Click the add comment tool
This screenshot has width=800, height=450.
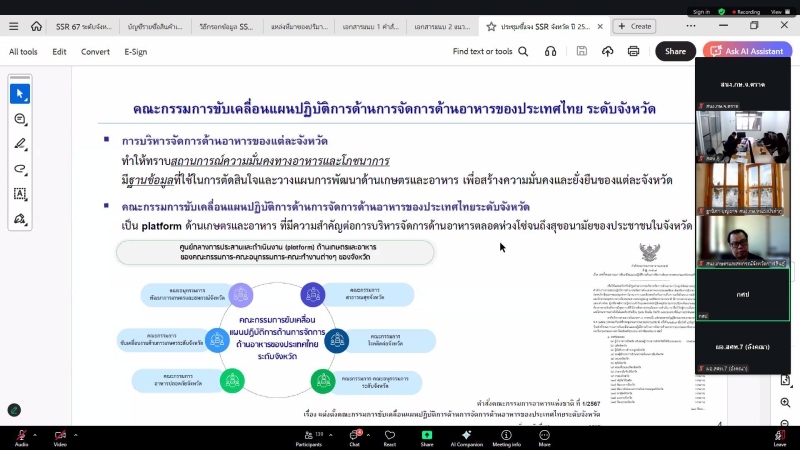[20, 119]
